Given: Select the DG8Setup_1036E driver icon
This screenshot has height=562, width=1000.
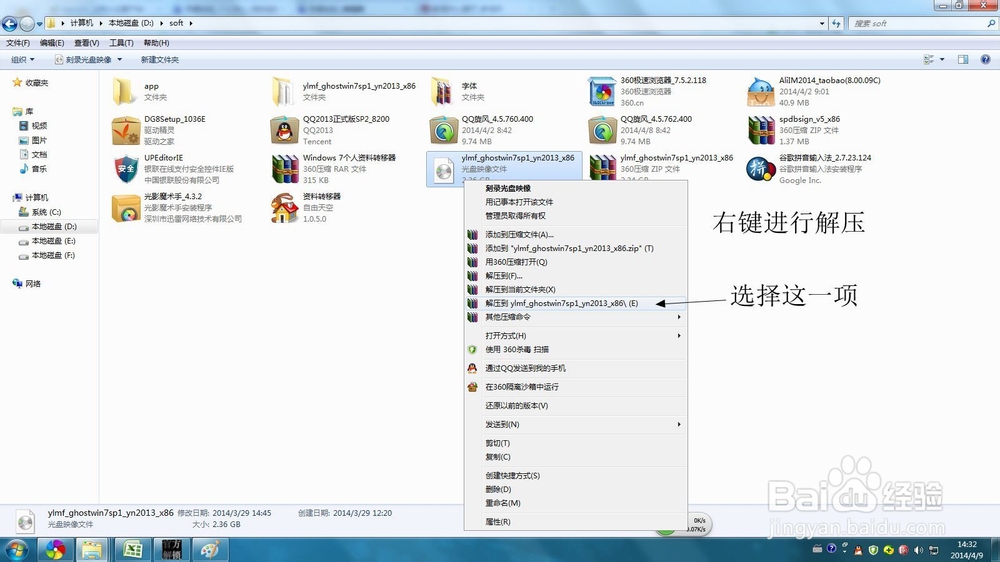Looking at the screenshot, I should (126, 130).
